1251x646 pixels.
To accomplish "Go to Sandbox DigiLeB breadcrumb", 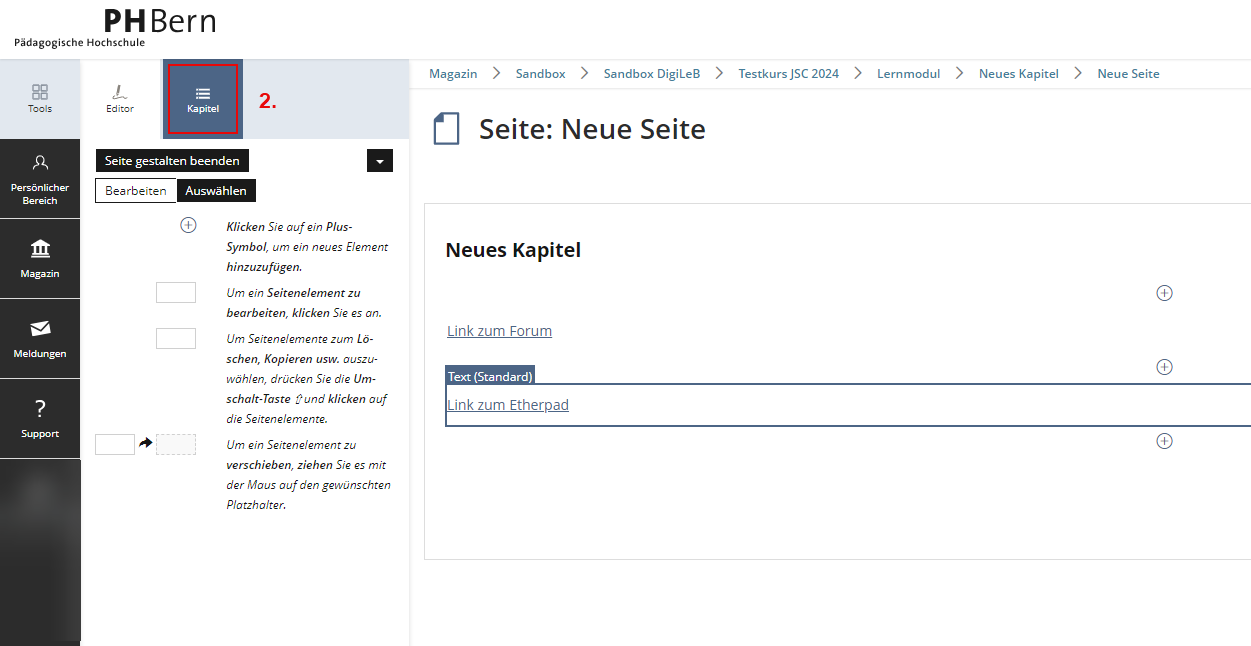I will coord(651,74).
